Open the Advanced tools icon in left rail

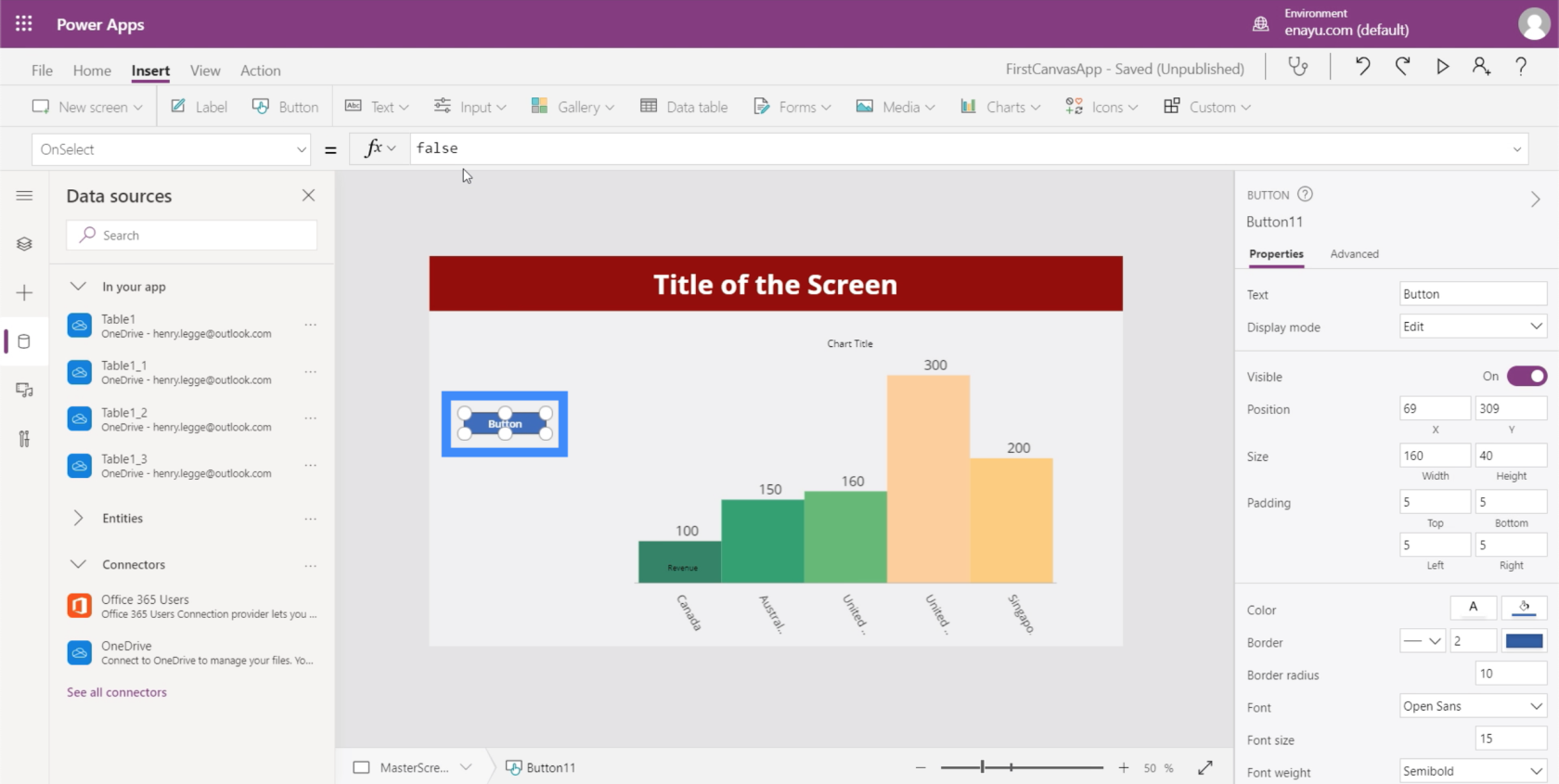24,439
